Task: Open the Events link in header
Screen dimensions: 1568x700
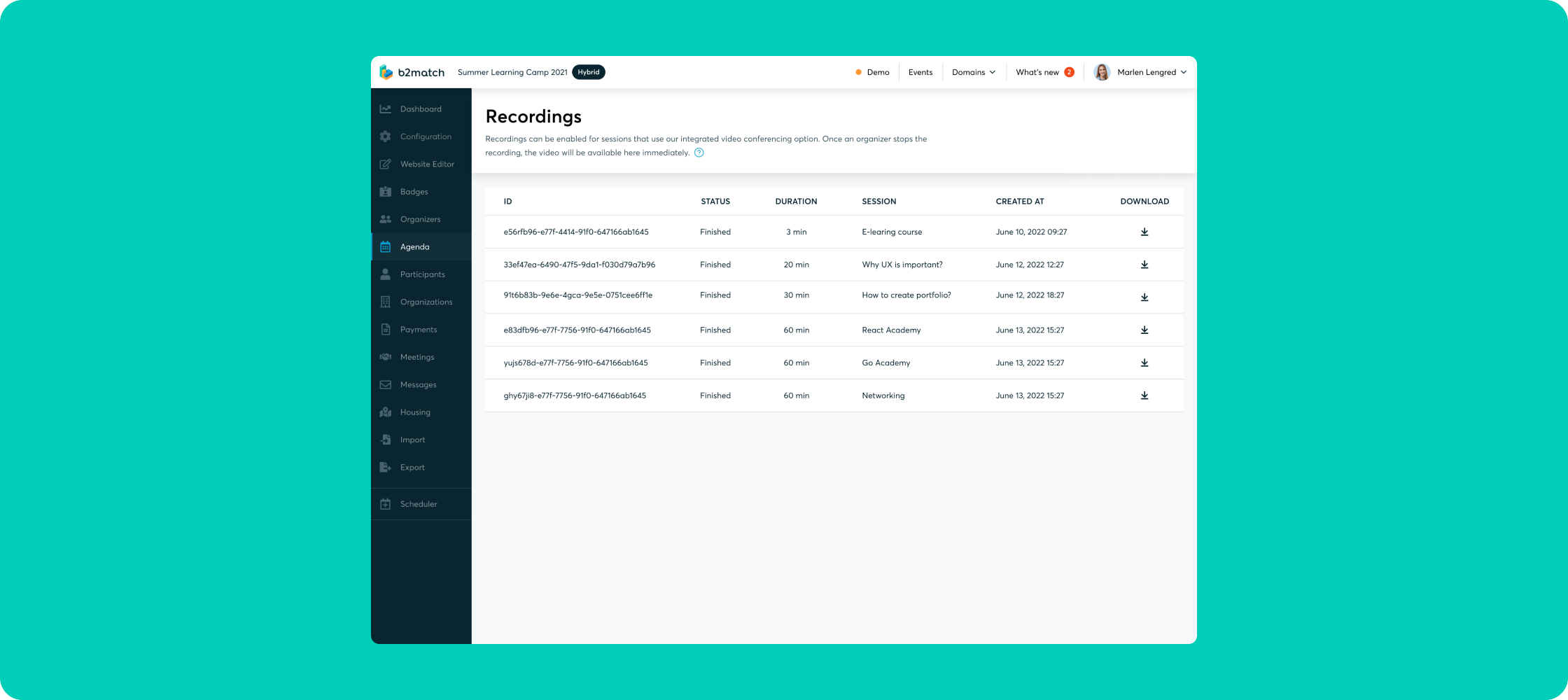Action: tap(920, 72)
